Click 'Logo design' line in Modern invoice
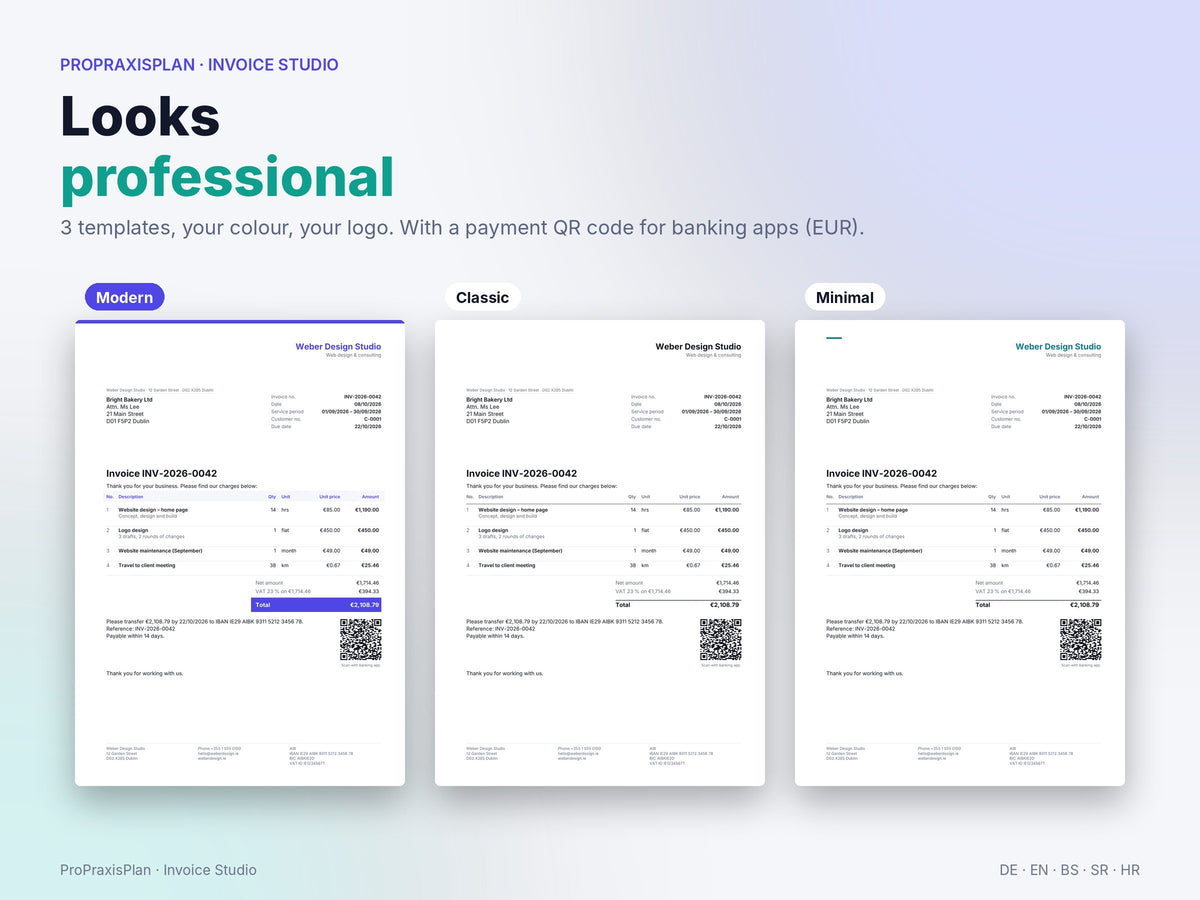Screen dimensions: 1200x900 click(133, 530)
